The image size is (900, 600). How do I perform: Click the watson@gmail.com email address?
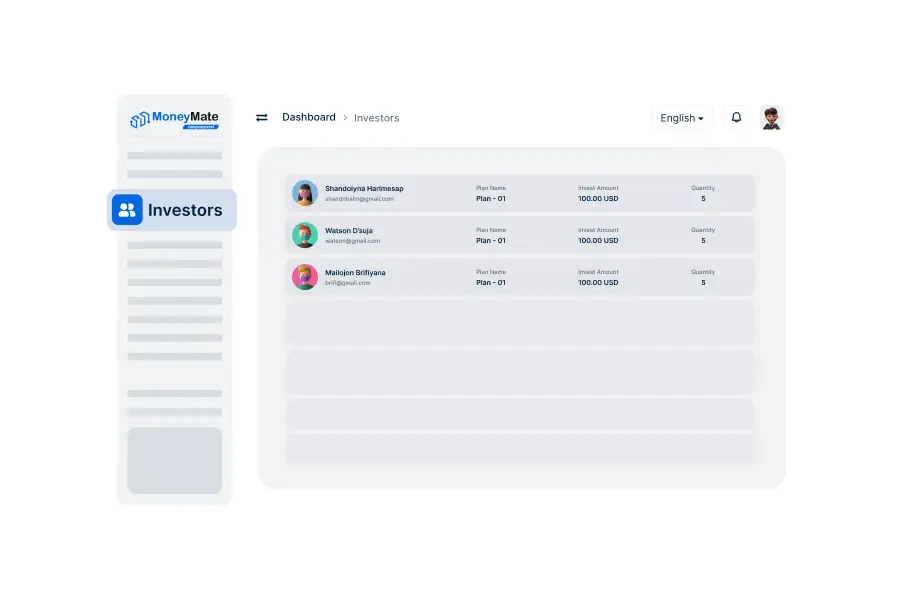352,241
